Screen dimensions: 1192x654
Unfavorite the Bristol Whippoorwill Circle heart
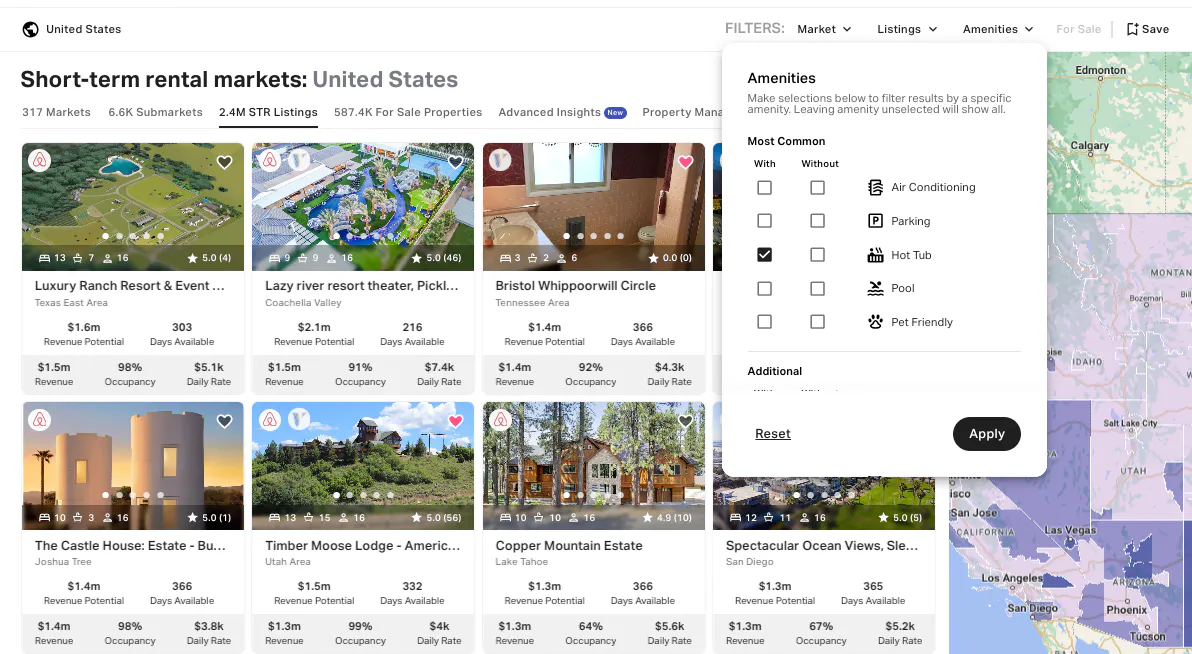[686, 162]
